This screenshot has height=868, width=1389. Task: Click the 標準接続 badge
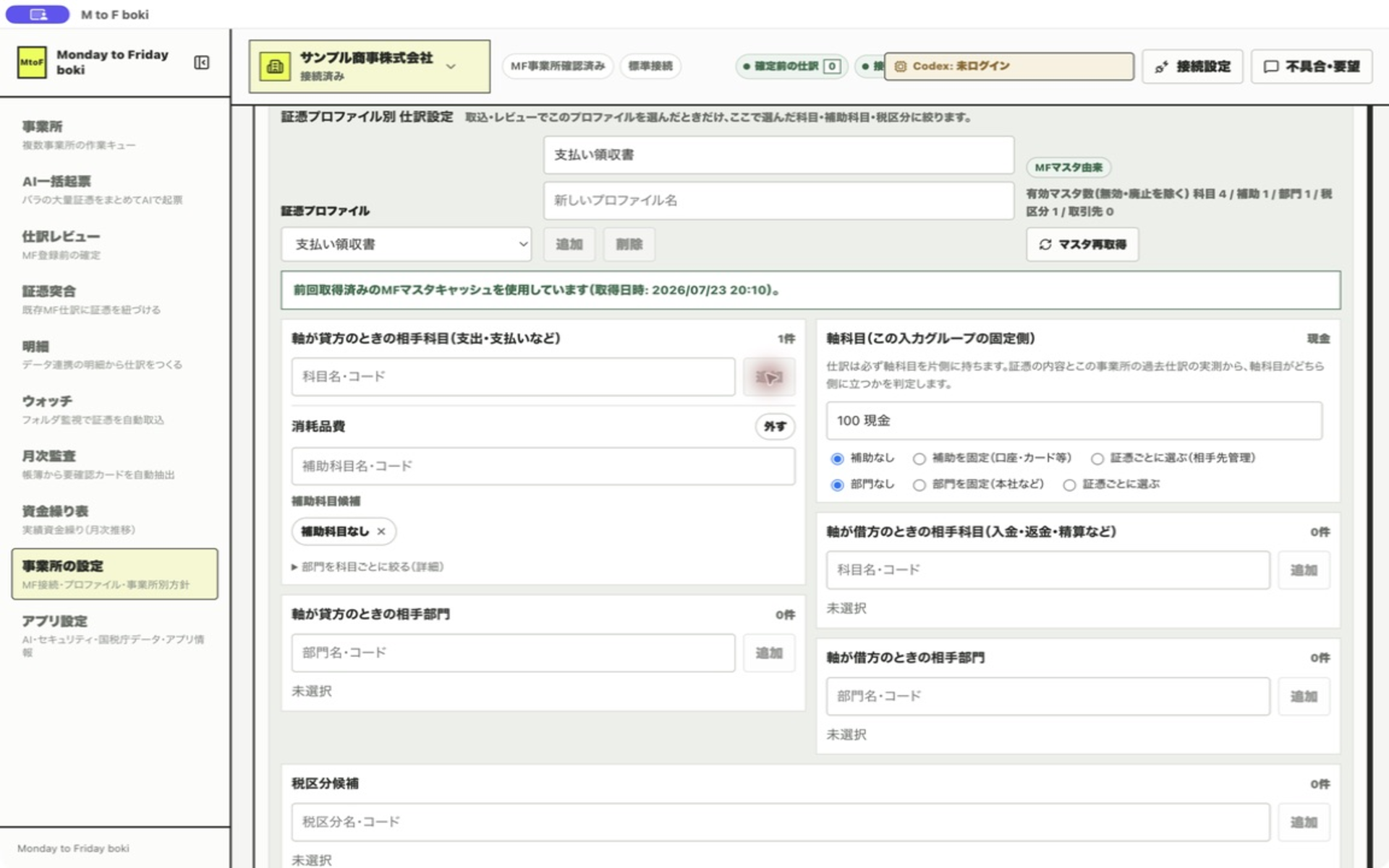coord(650,66)
